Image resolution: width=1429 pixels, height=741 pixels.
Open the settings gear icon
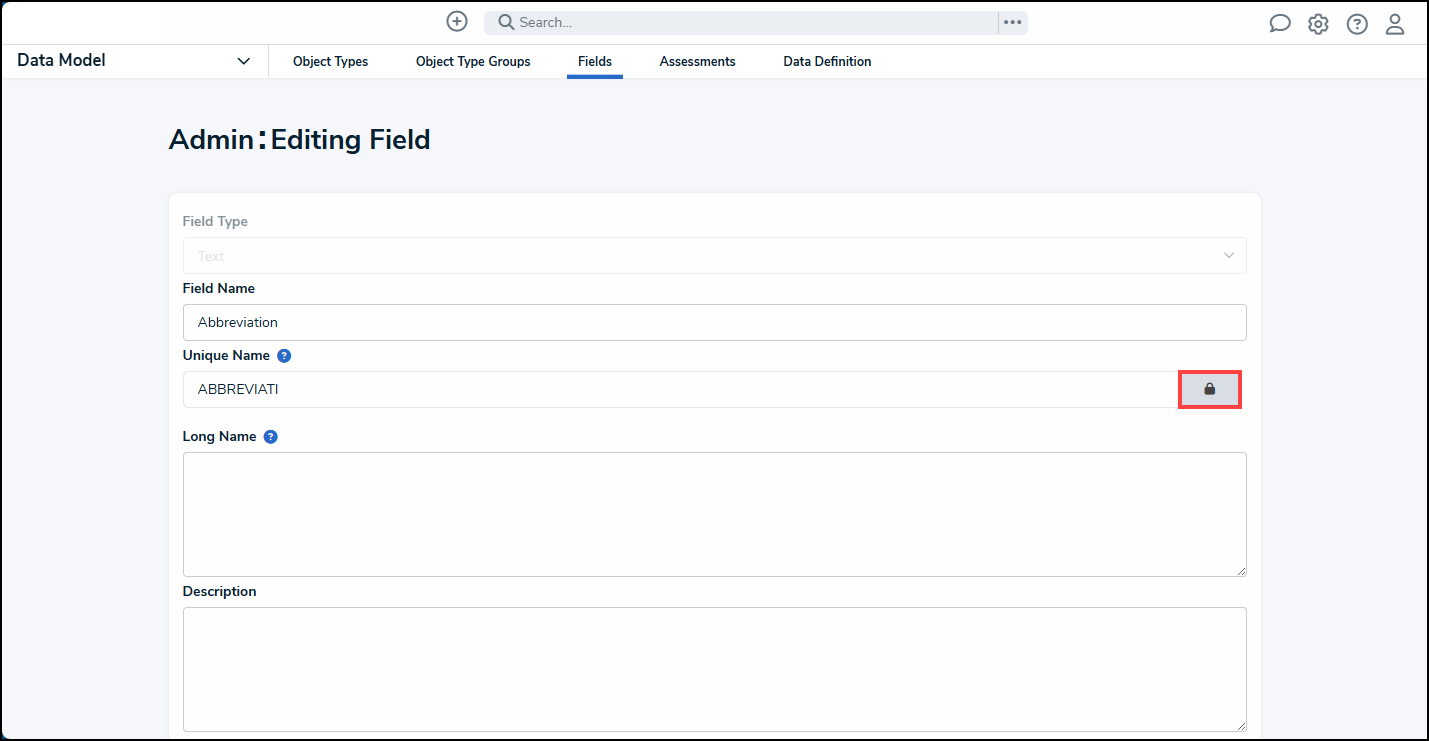[x=1318, y=24]
